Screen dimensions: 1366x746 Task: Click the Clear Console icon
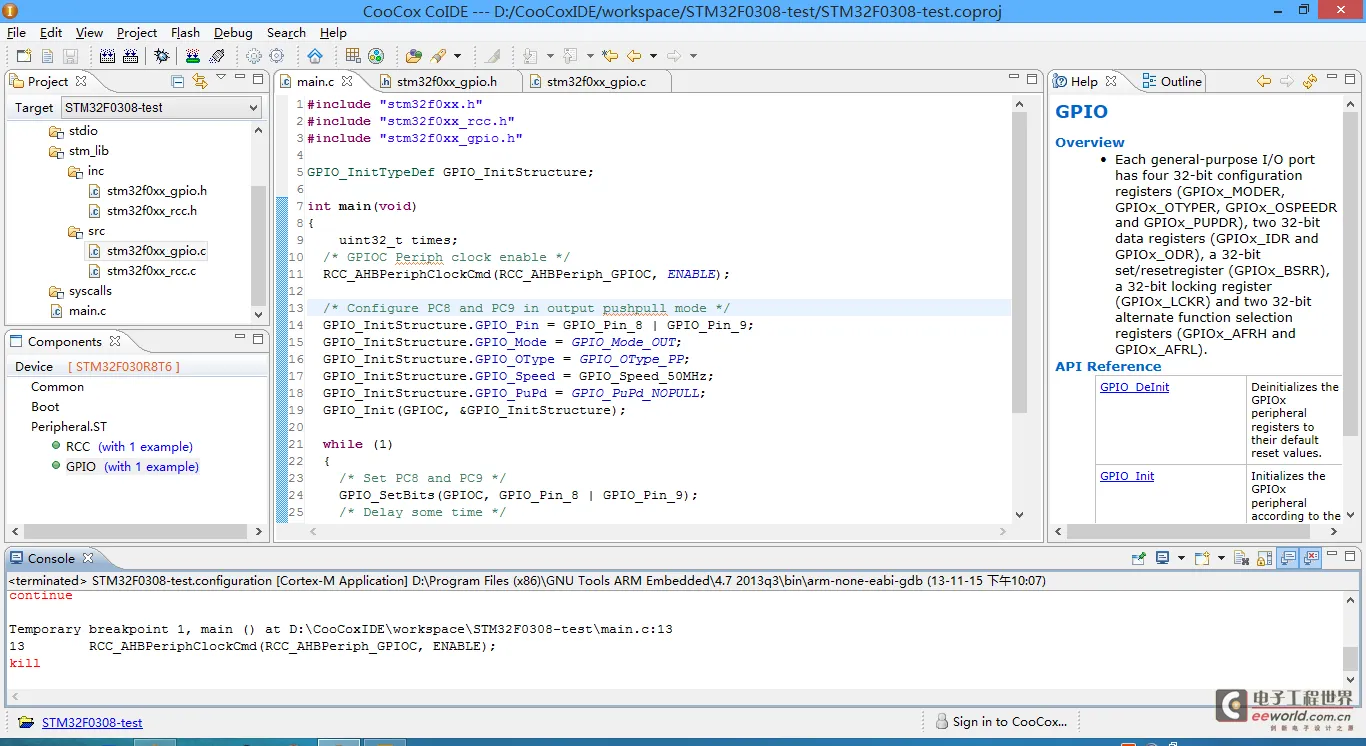coord(1241,558)
